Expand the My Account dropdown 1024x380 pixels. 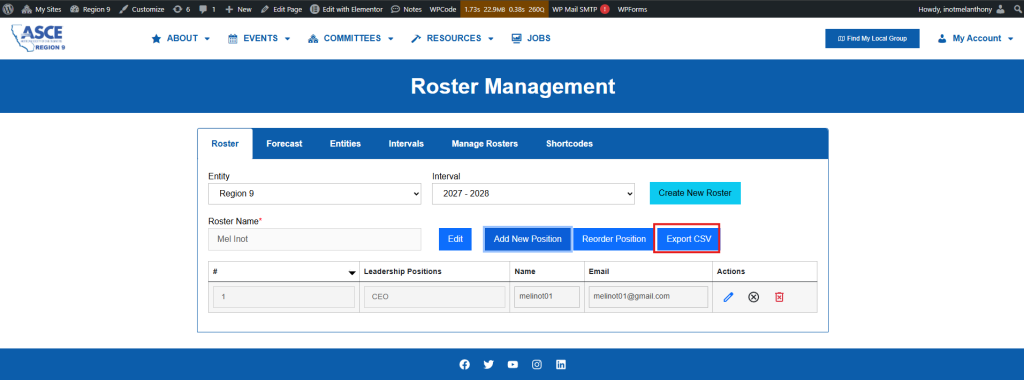point(976,39)
